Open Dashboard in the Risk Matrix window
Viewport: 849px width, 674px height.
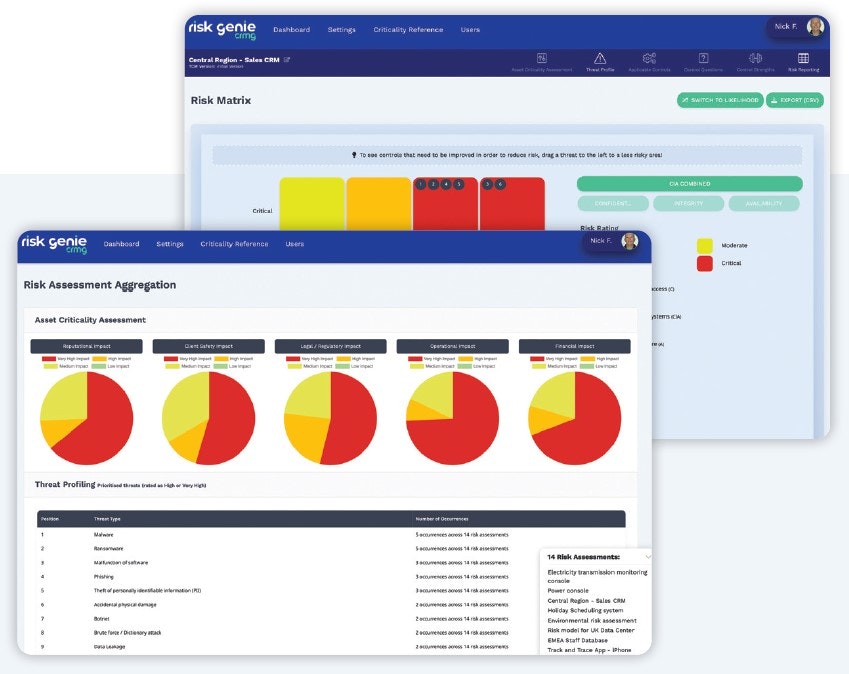(x=291, y=30)
